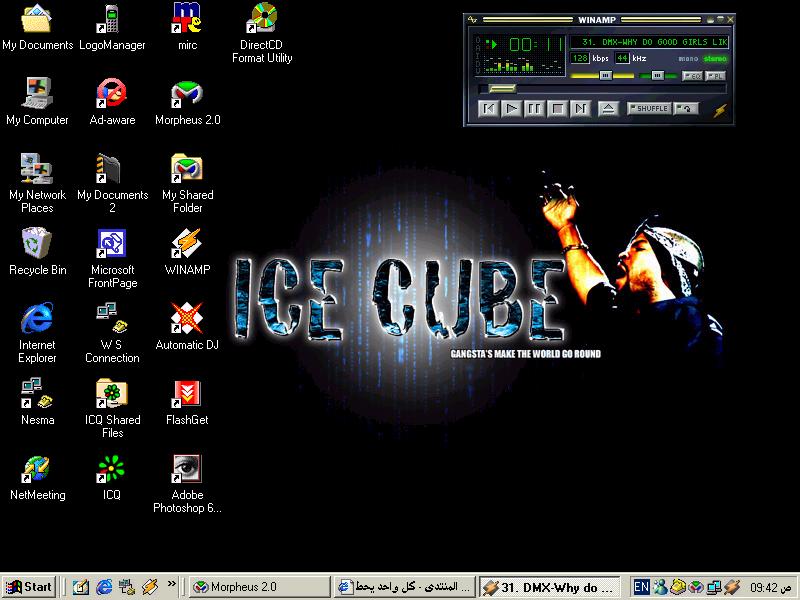
Task: Click EN language indicator in tray
Action: point(641,587)
